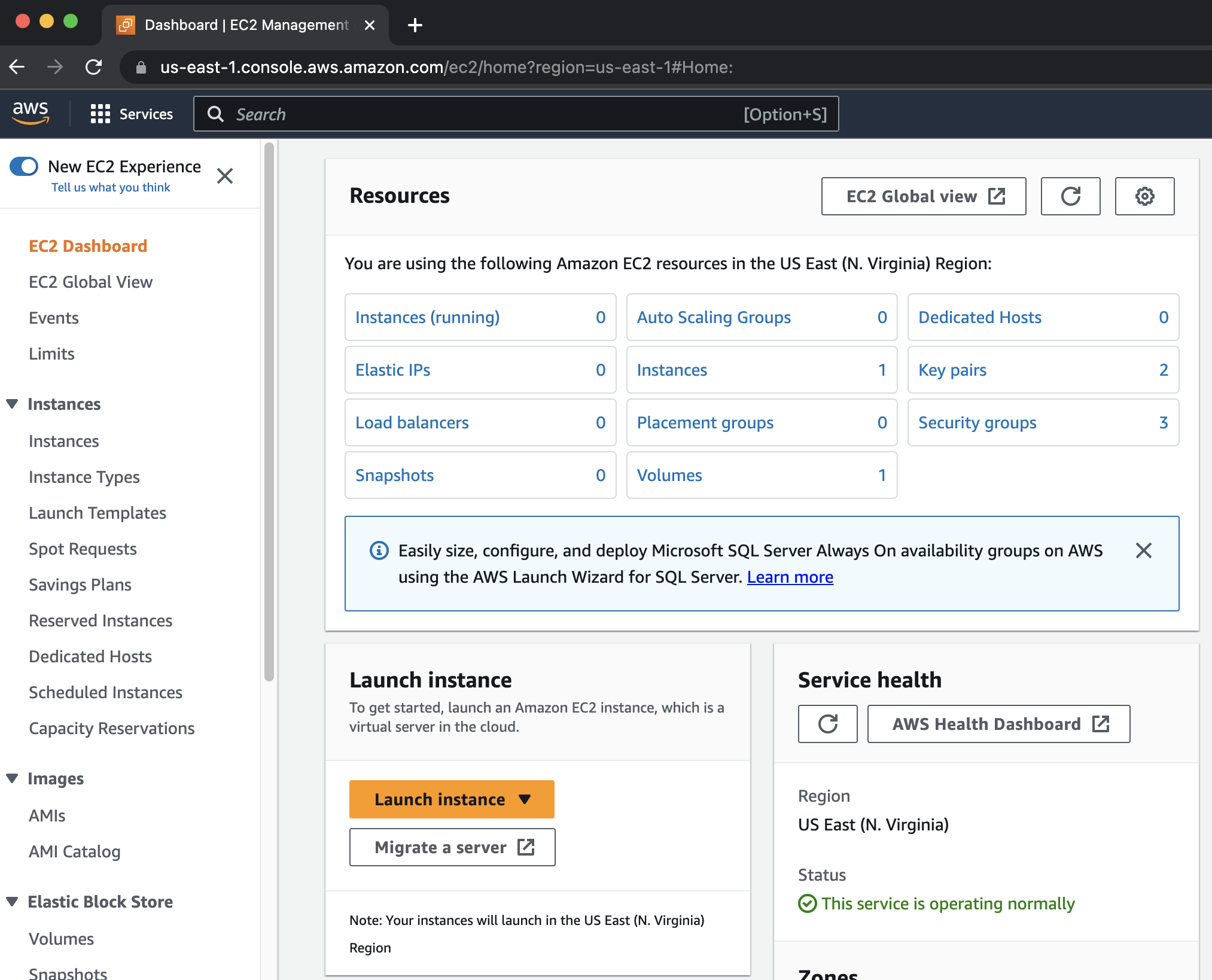
Task: Select Events from the sidebar menu
Action: (x=54, y=317)
